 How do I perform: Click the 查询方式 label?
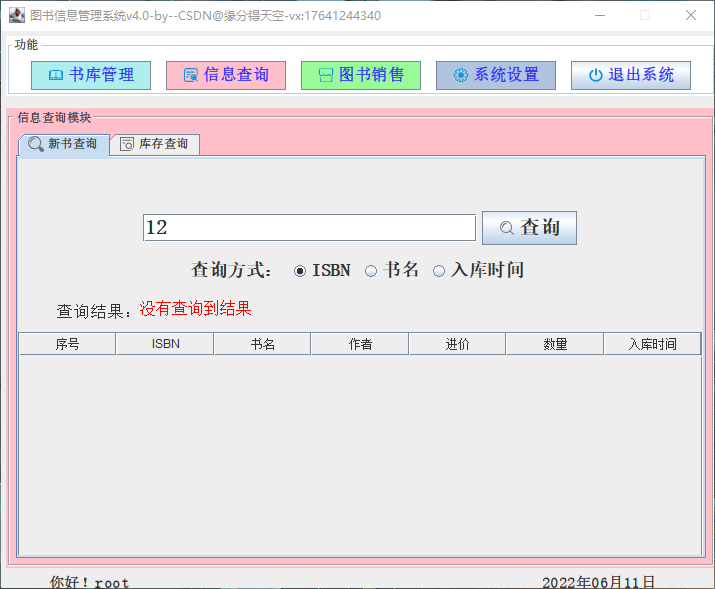pyautogui.click(x=231, y=270)
